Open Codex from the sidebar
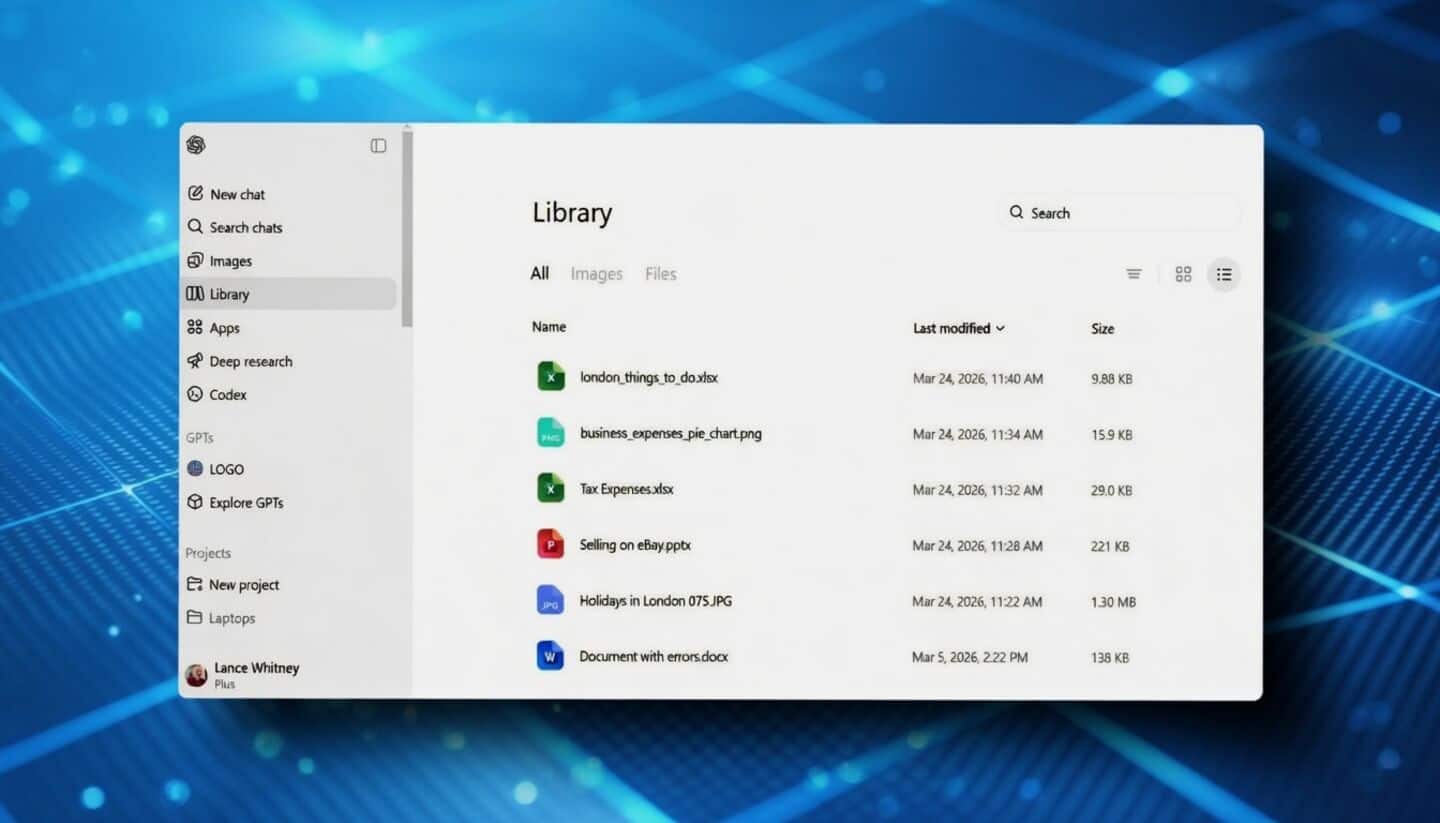Viewport: 1440px width, 823px height. point(217,395)
